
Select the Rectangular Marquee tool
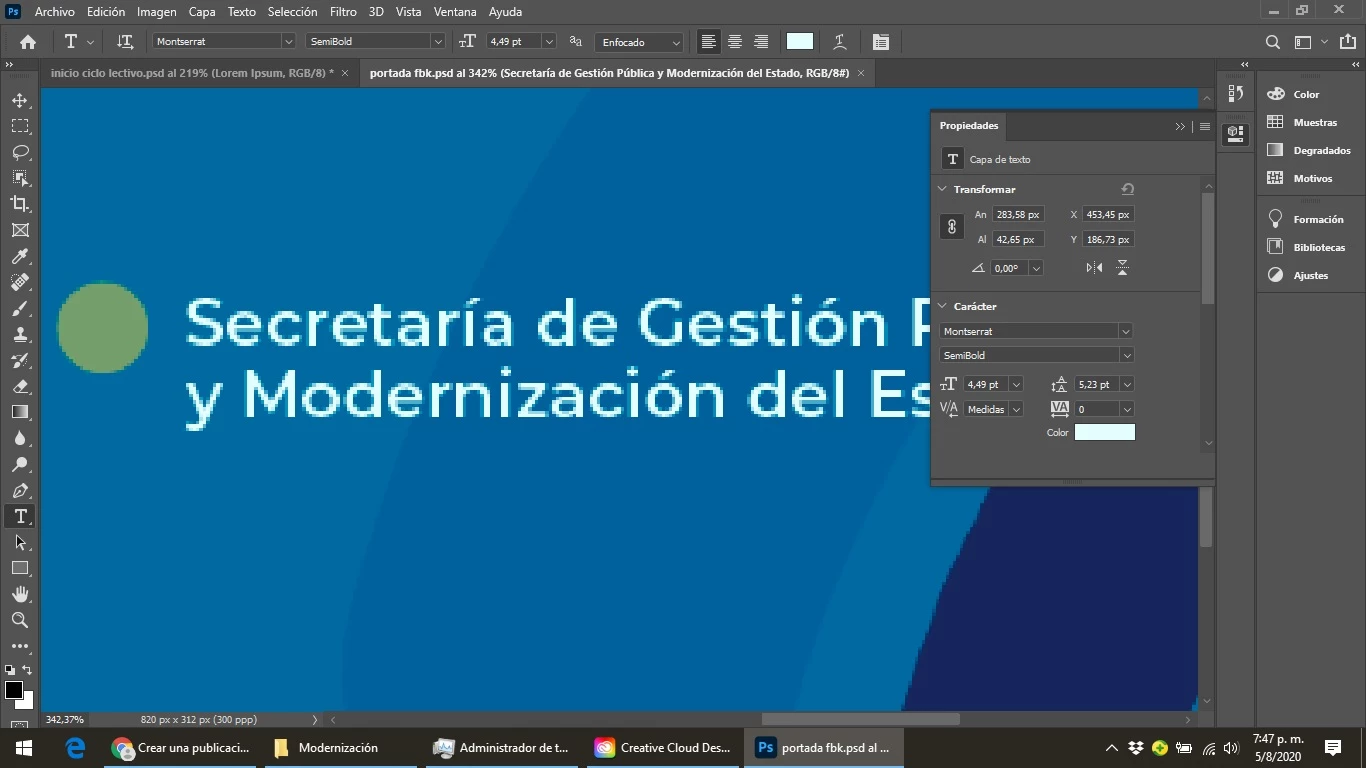20,127
